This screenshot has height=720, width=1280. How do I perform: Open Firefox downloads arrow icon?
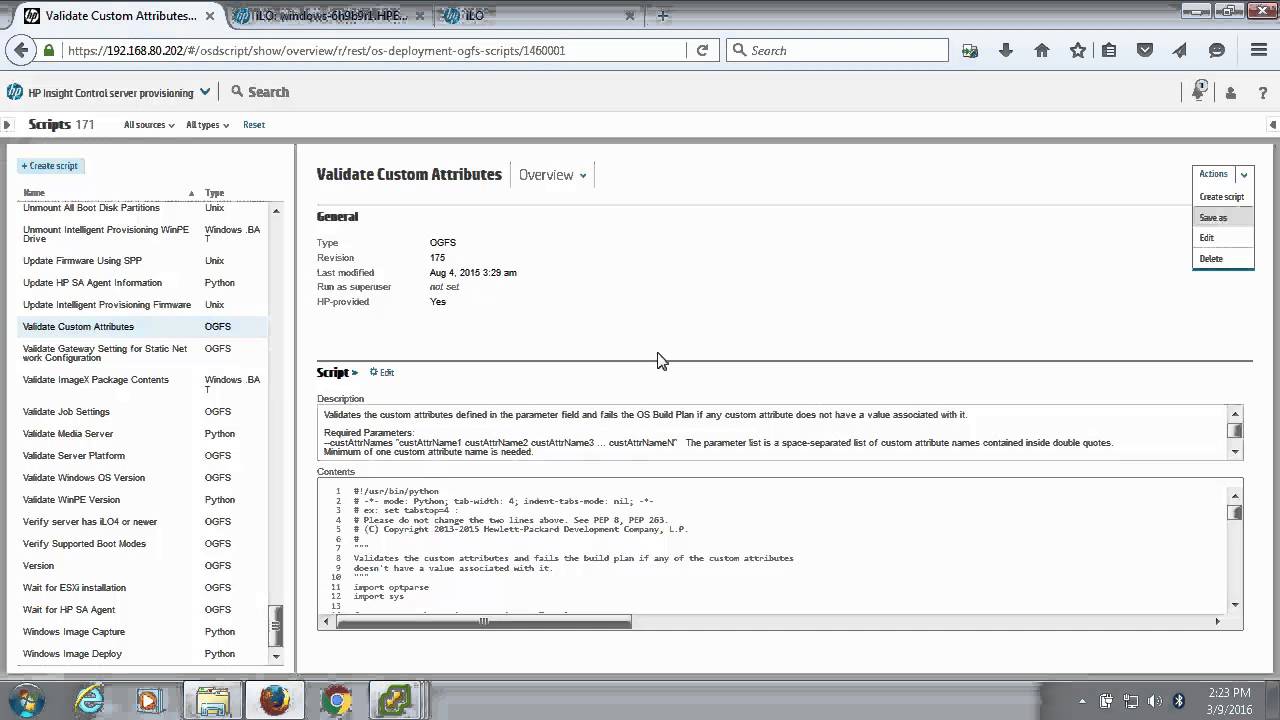tap(1006, 50)
